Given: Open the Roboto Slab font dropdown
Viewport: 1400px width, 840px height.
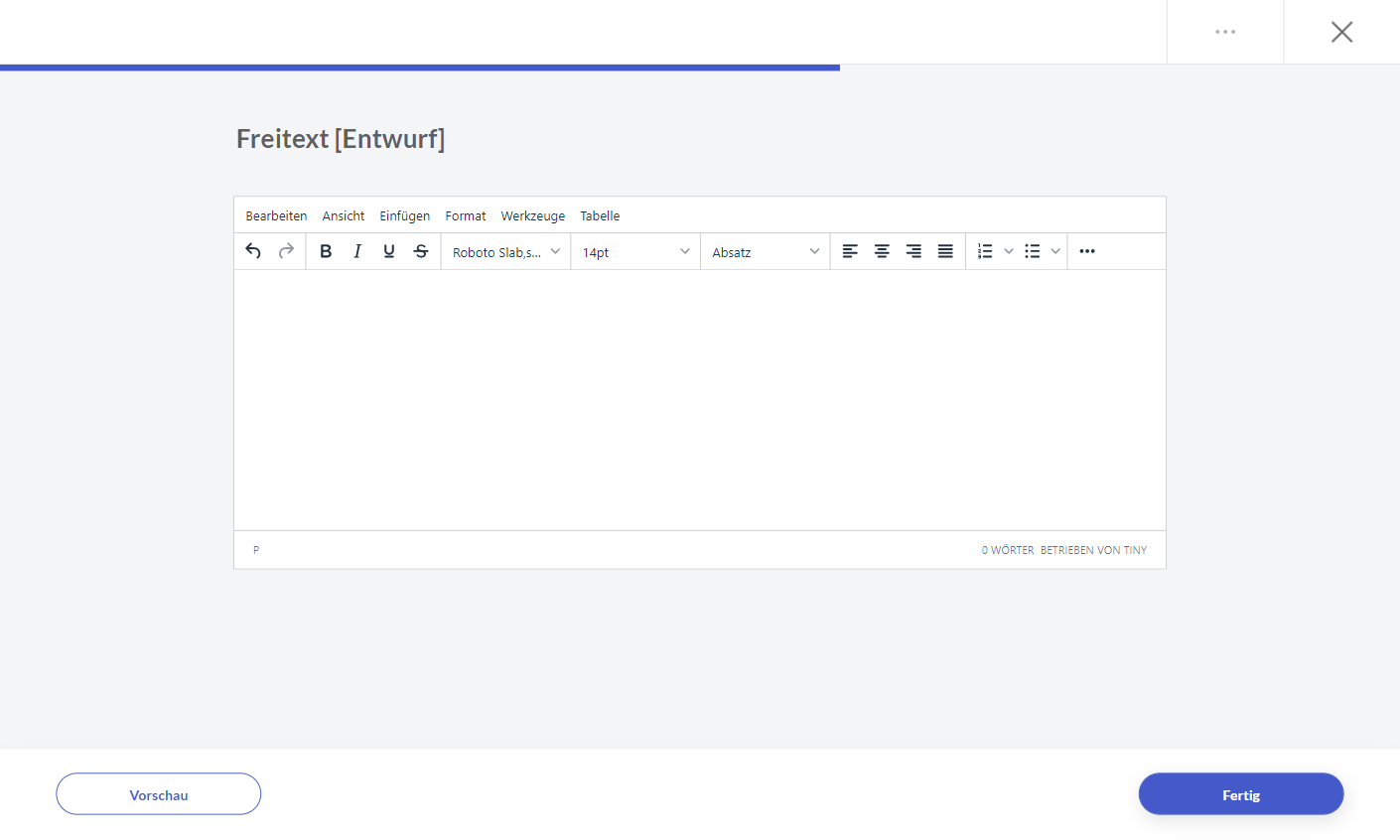Looking at the screenshot, I should tap(505, 252).
